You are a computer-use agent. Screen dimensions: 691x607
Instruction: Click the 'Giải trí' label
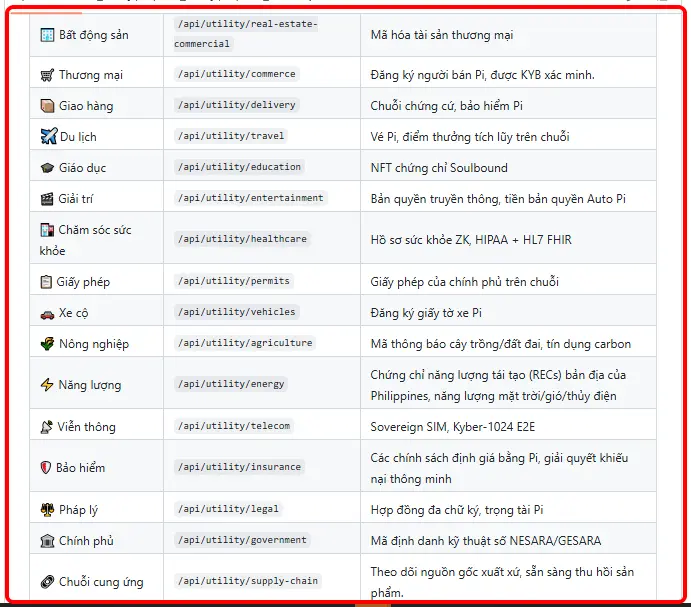pos(75,199)
